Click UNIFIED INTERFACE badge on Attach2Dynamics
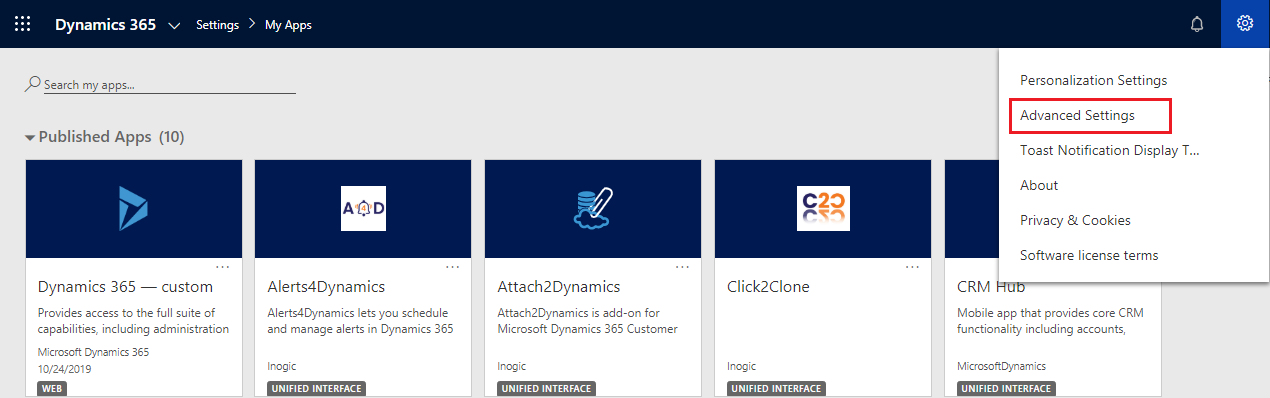Screen dimensions: 1270x398 pyautogui.click(x=546, y=388)
